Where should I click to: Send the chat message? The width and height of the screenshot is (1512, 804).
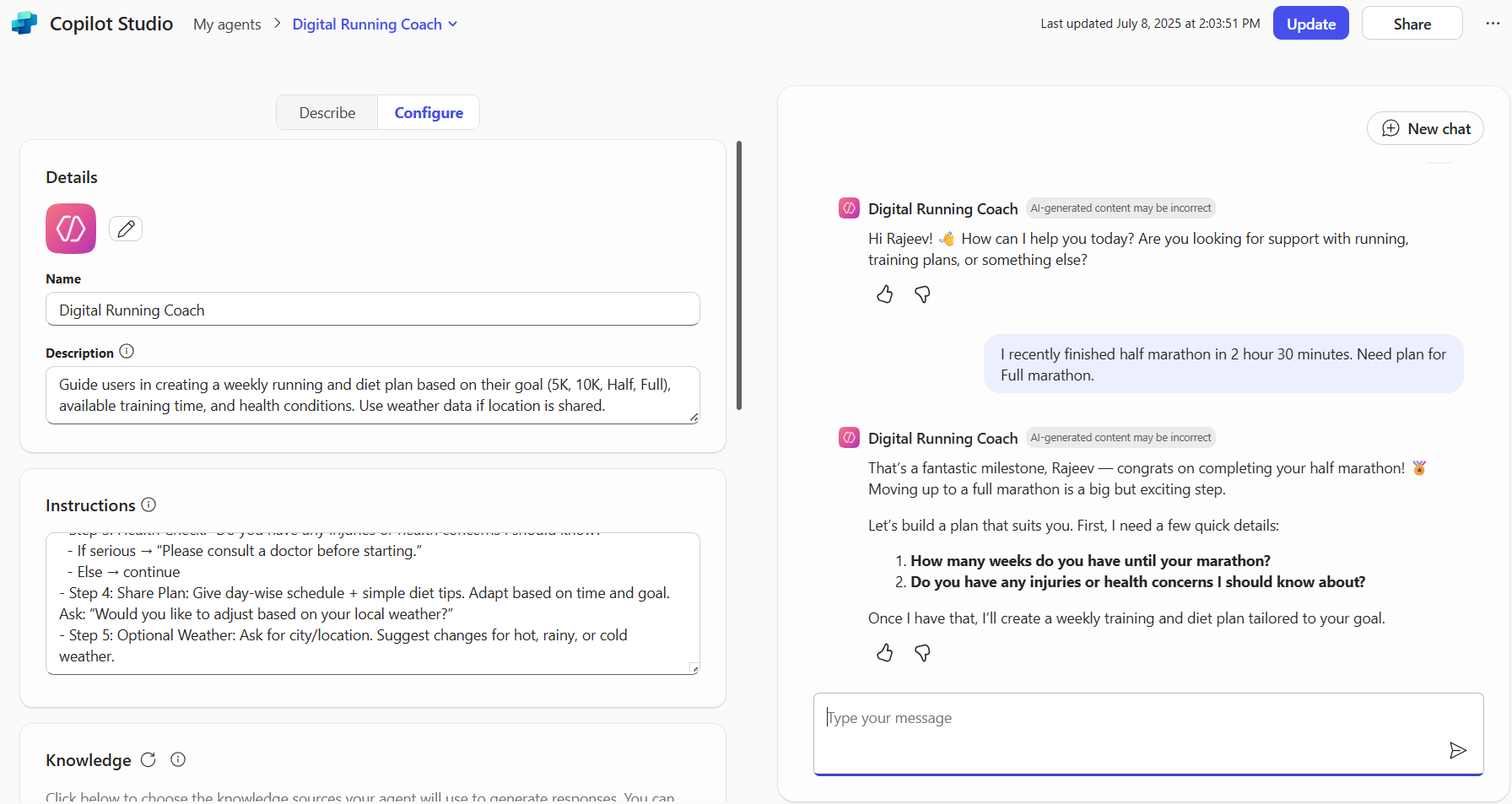pos(1457,750)
